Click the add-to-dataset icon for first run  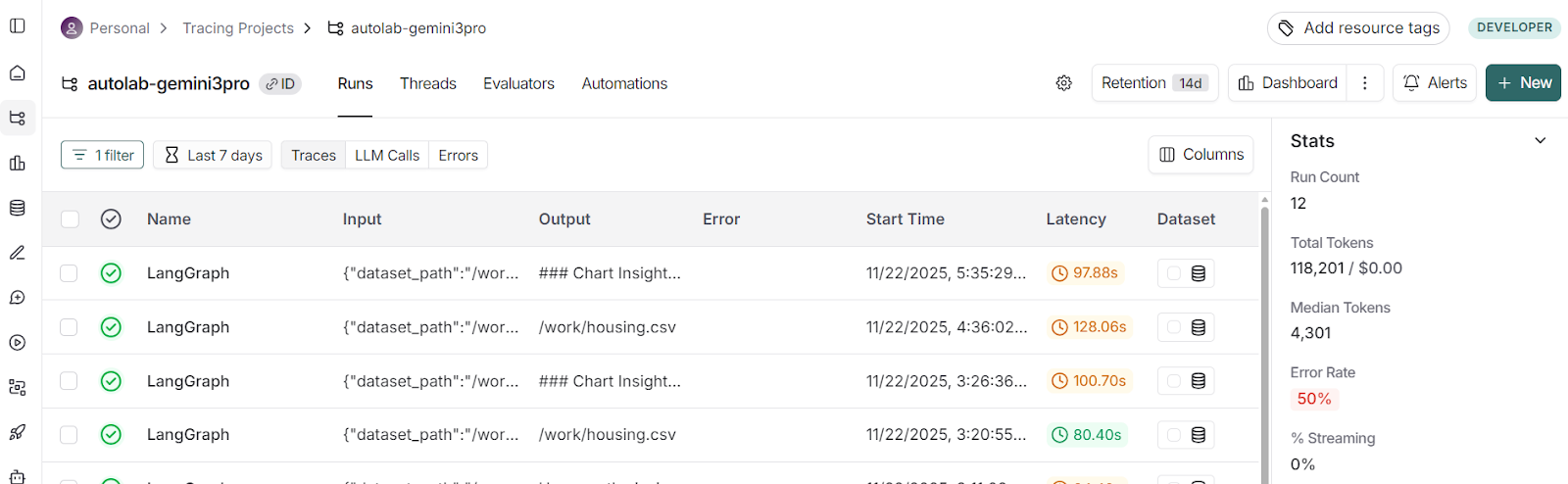click(x=1198, y=273)
